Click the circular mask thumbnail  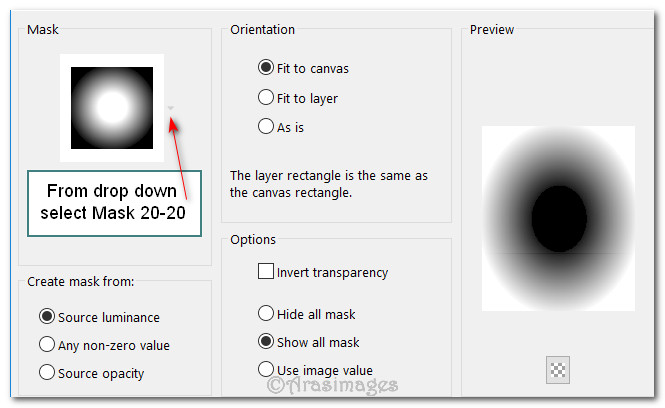pos(111,106)
